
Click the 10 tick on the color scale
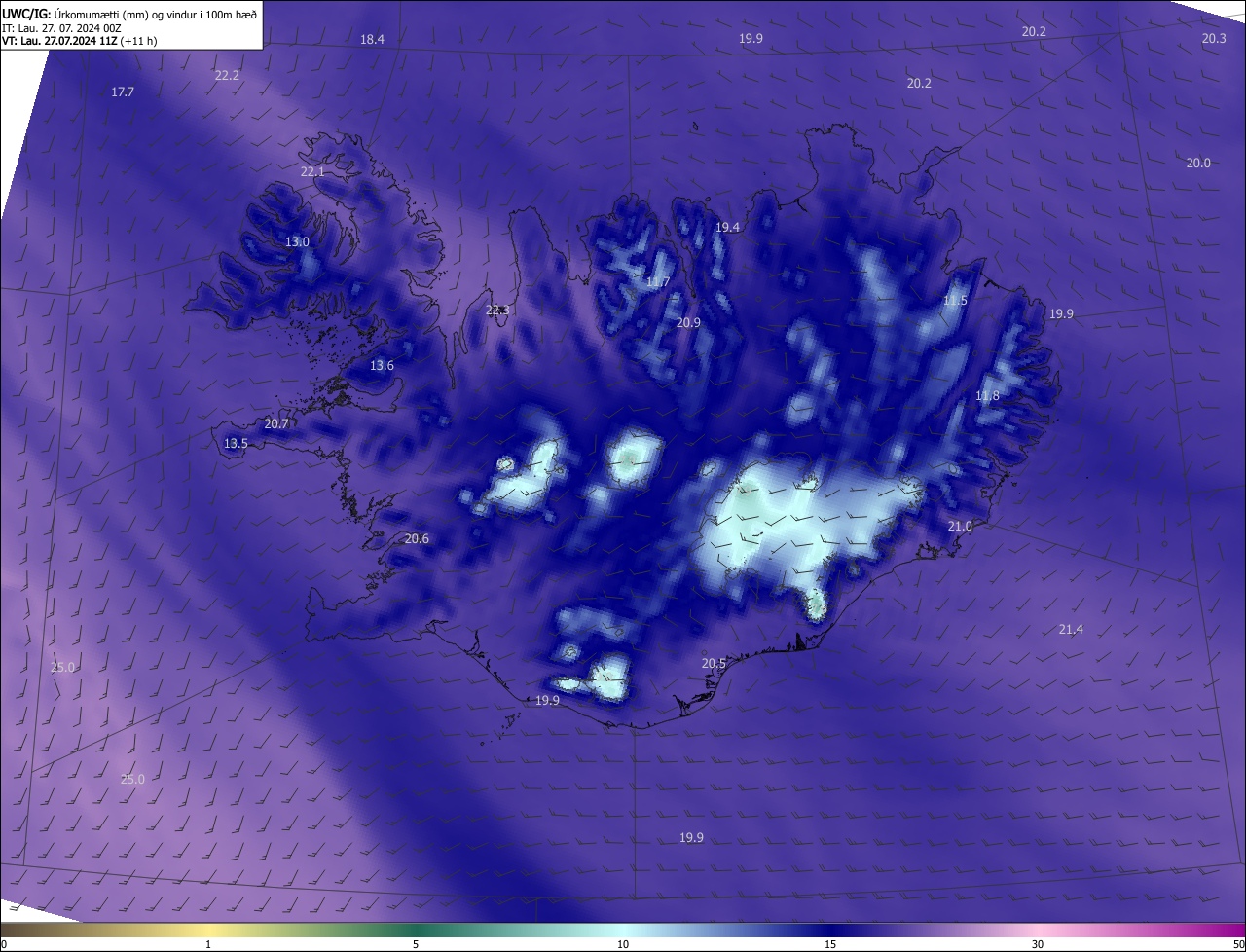point(623,945)
